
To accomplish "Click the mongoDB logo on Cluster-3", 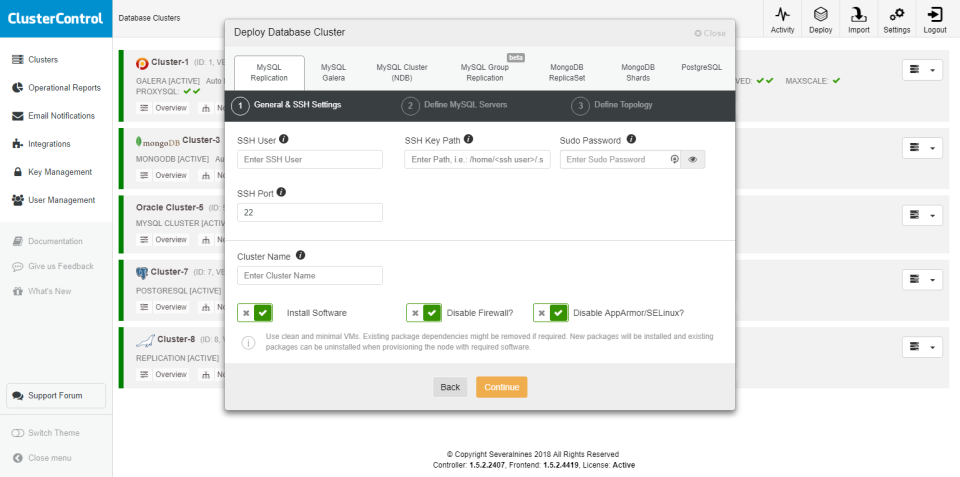I will click(157, 141).
